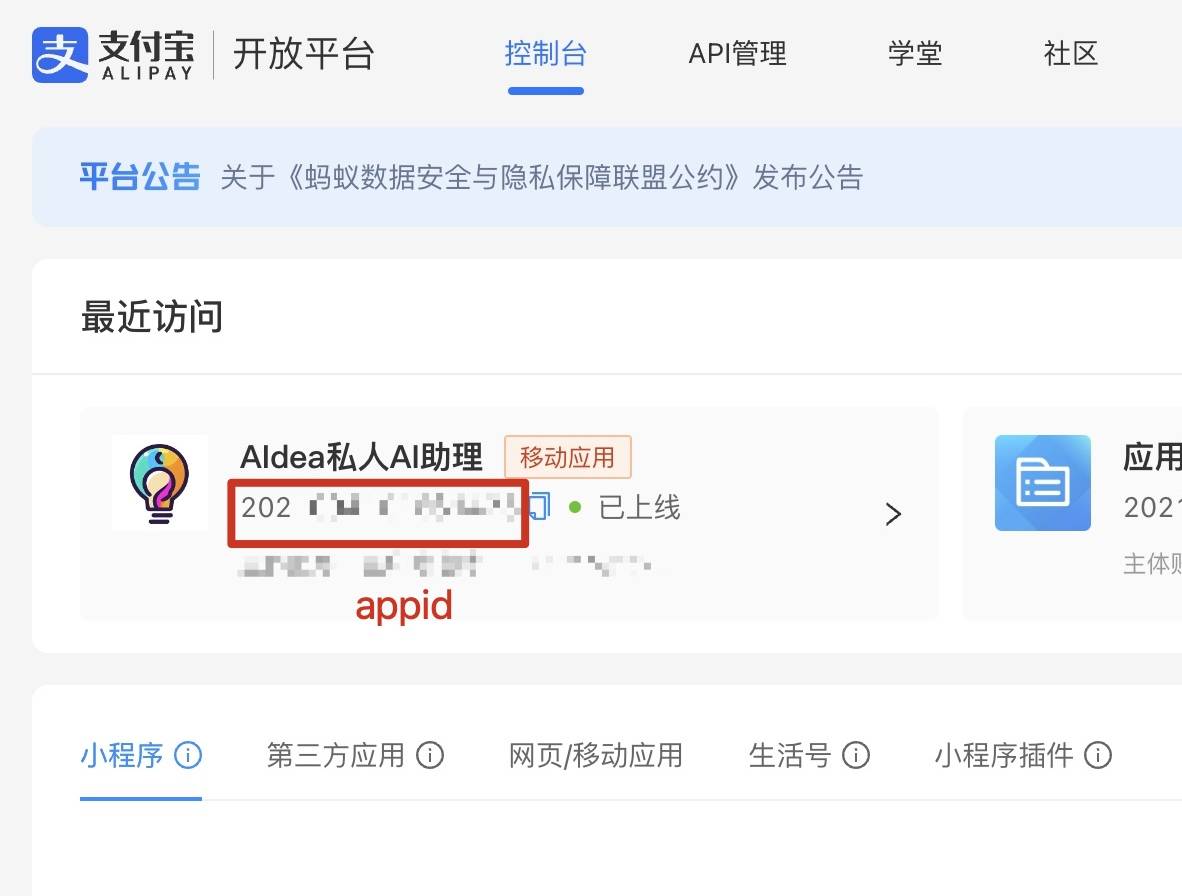This screenshot has width=1182, height=896.
Task: Click the Alipay logo icon
Action: coord(60,54)
